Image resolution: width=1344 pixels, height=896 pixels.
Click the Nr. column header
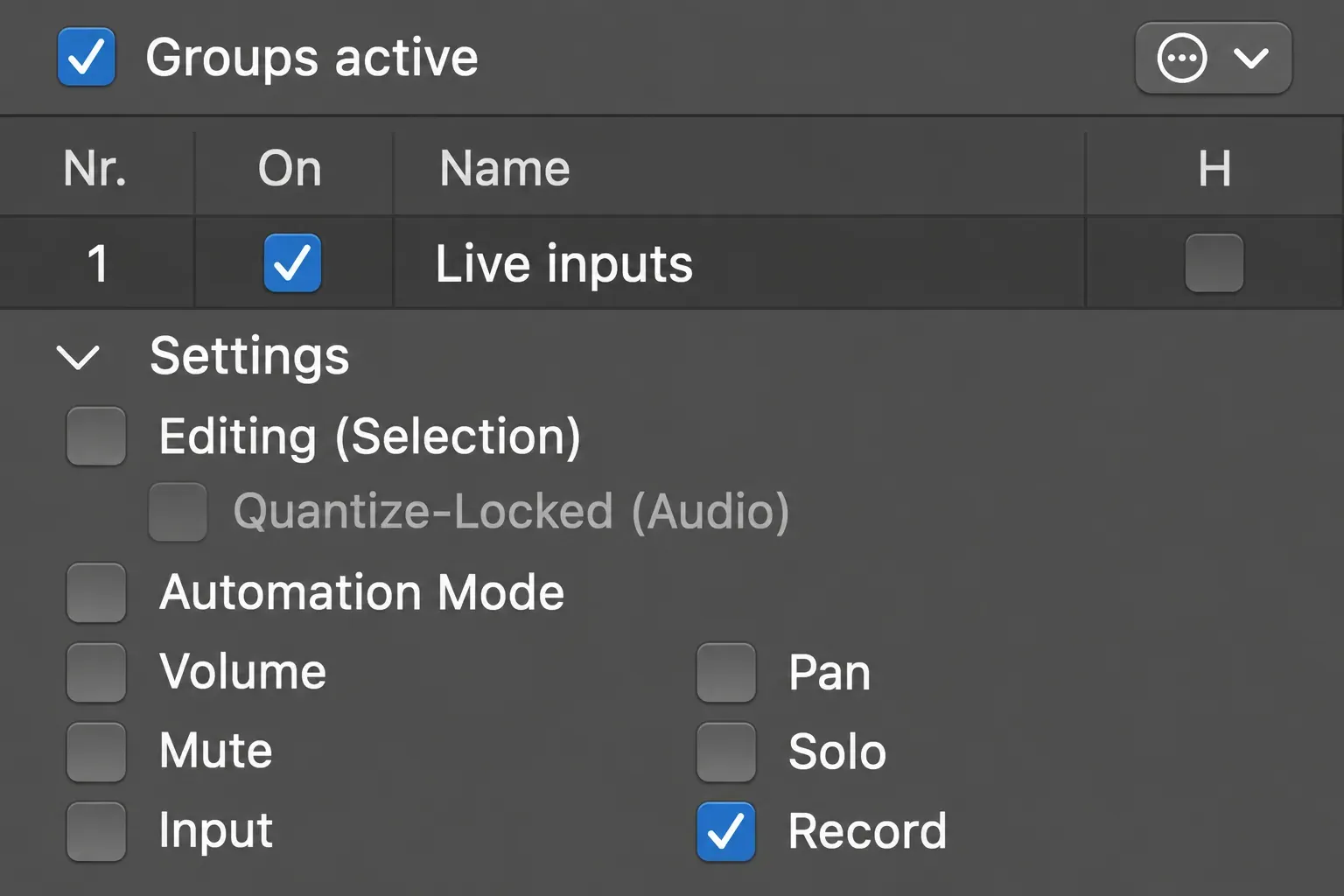click(95, 168)
